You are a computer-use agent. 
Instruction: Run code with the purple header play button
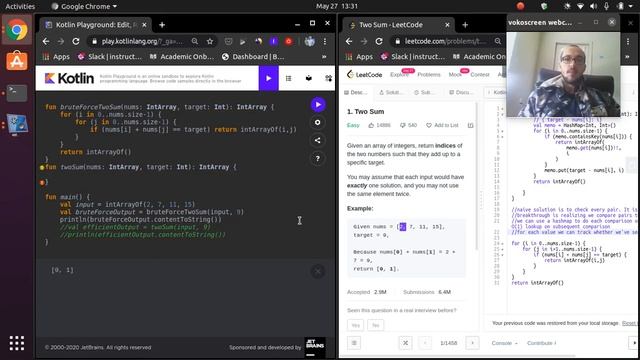tap(269, 78)
